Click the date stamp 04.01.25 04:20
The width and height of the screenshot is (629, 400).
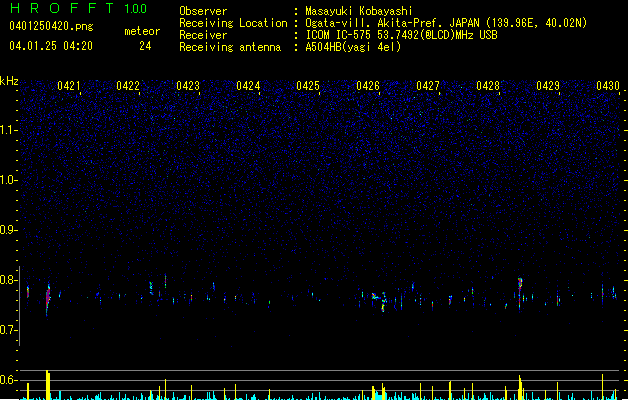click(x=51, y=46)
